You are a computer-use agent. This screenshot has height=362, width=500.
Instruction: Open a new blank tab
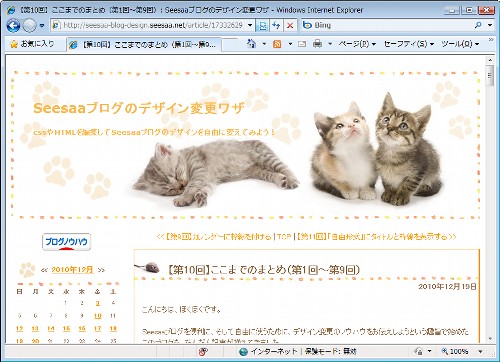tap(230, 45)
